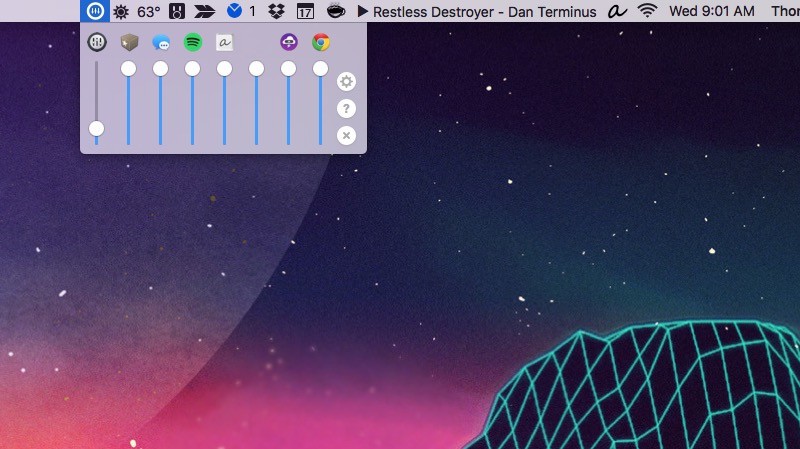The height and width of the screenshot is (449, 800).
Task: Click the volume mixer menu bar icon
Action: point(96,12)
